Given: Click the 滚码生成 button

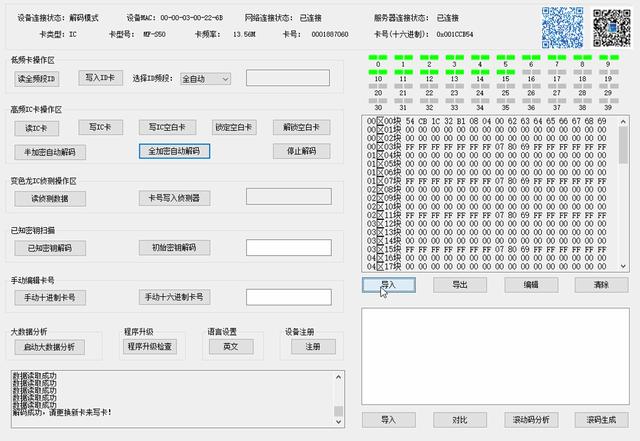Looking at the screenshot, I should (602, 420).
